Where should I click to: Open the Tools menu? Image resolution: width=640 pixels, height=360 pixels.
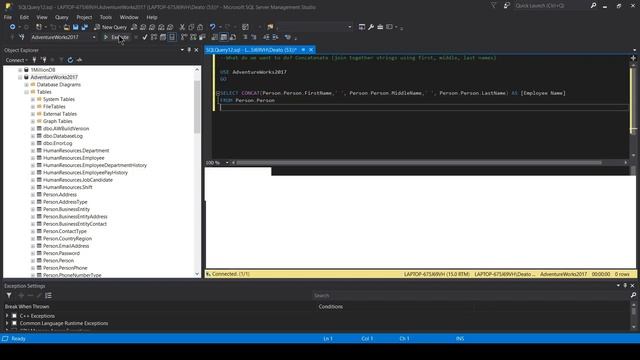tap(106, 17)
